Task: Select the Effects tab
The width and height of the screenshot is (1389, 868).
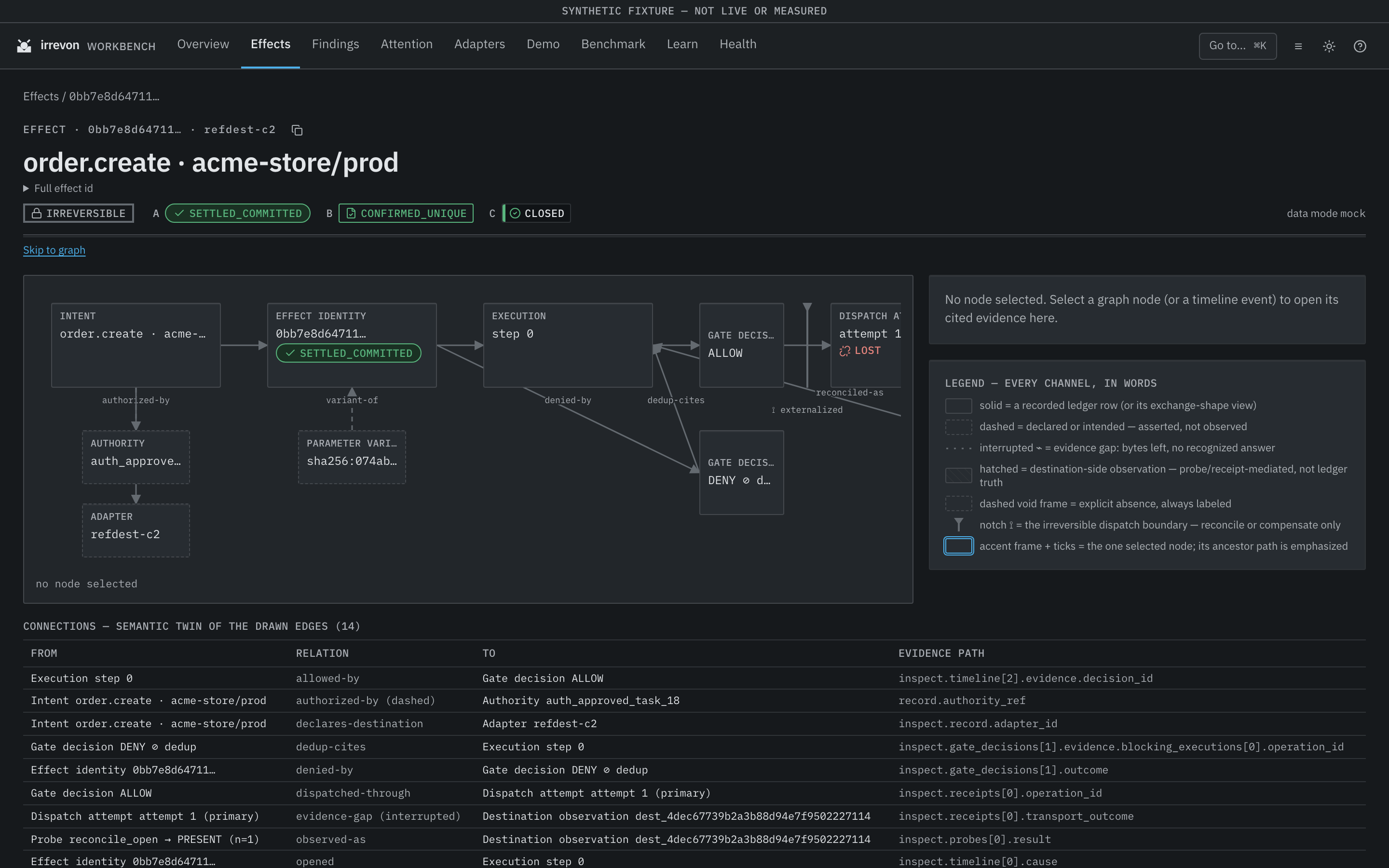Action: point(271,44)
